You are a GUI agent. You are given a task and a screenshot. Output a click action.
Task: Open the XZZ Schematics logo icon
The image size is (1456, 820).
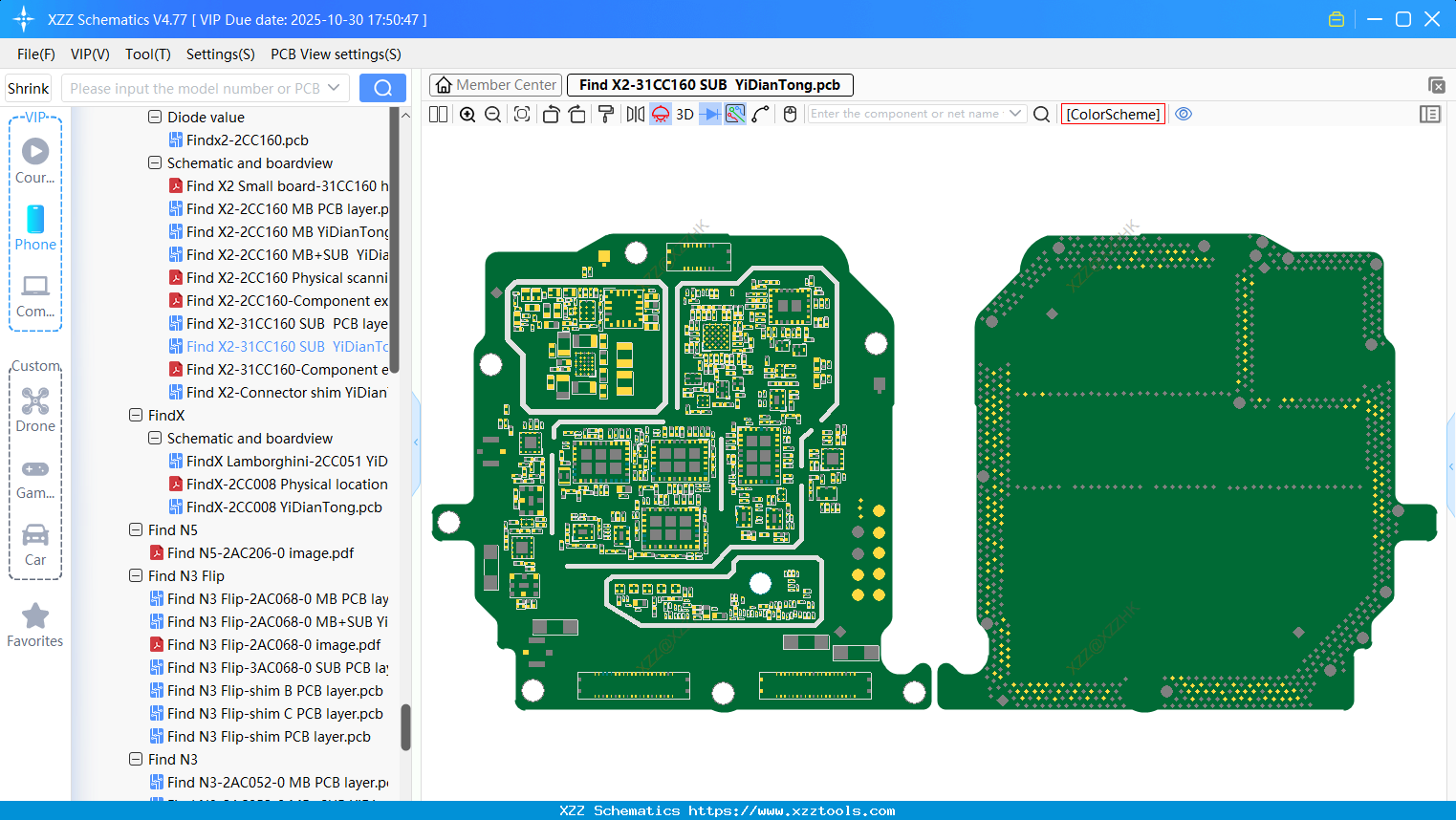click(23, 19)
